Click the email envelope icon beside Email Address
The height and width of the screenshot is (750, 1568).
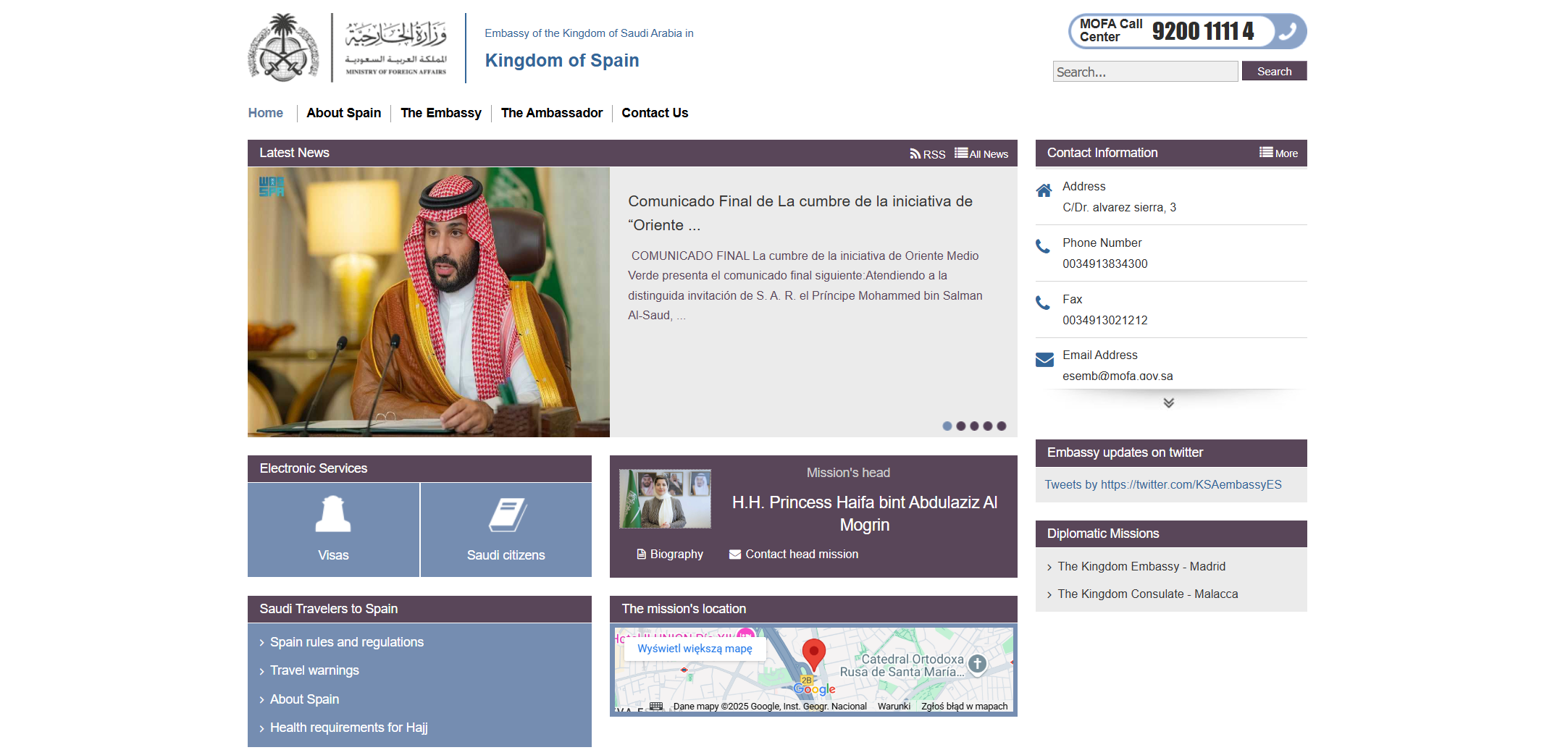click(1044, 360)
